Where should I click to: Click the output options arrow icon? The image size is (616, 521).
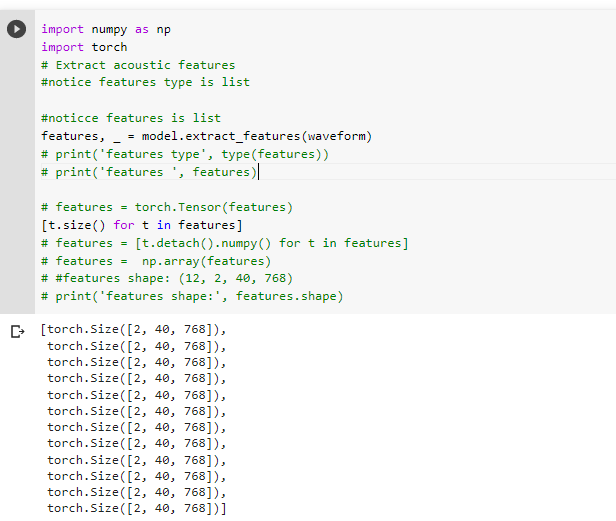16,331
